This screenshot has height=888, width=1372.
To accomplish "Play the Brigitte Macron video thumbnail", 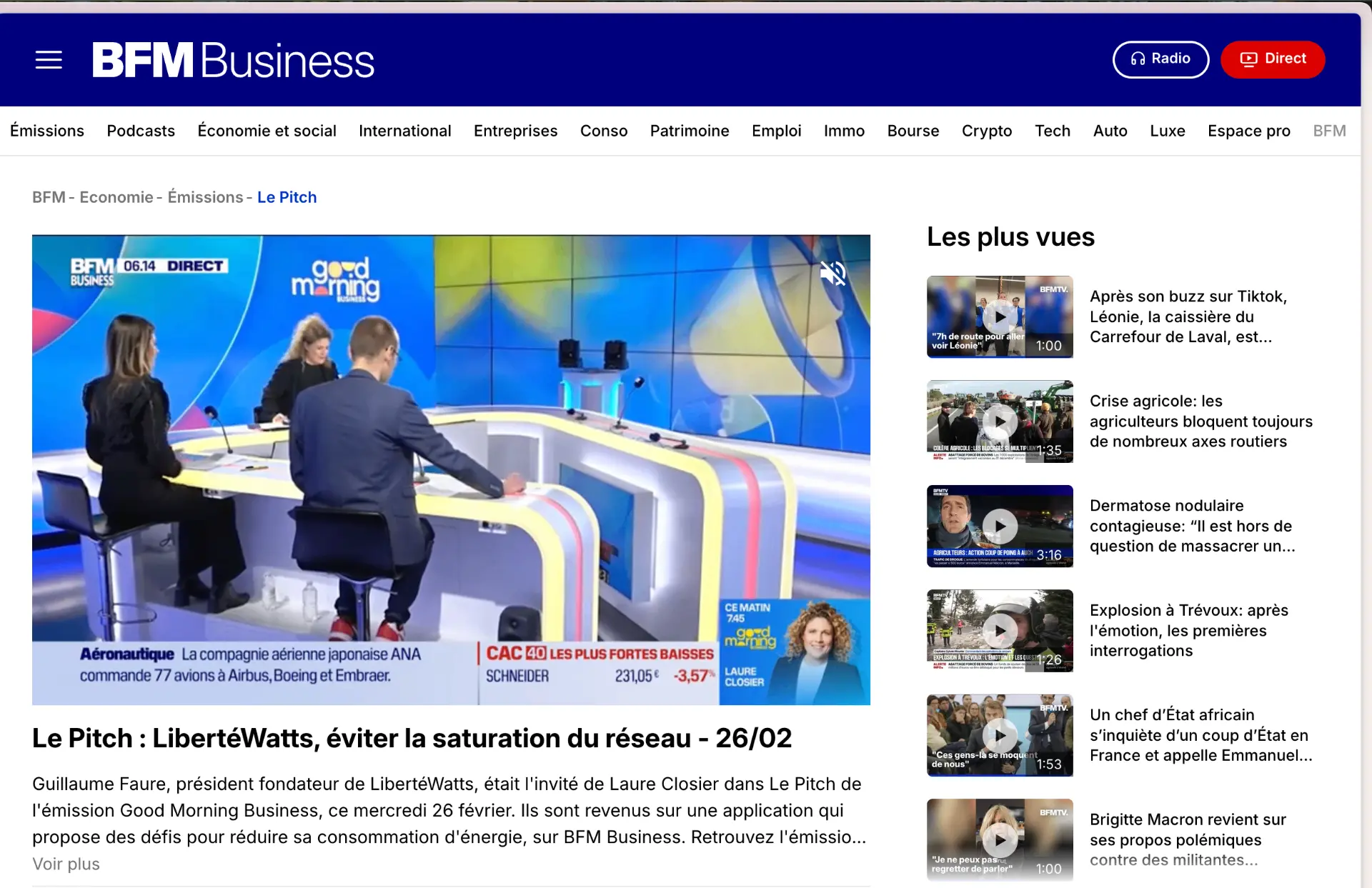I will click(999, 839).
